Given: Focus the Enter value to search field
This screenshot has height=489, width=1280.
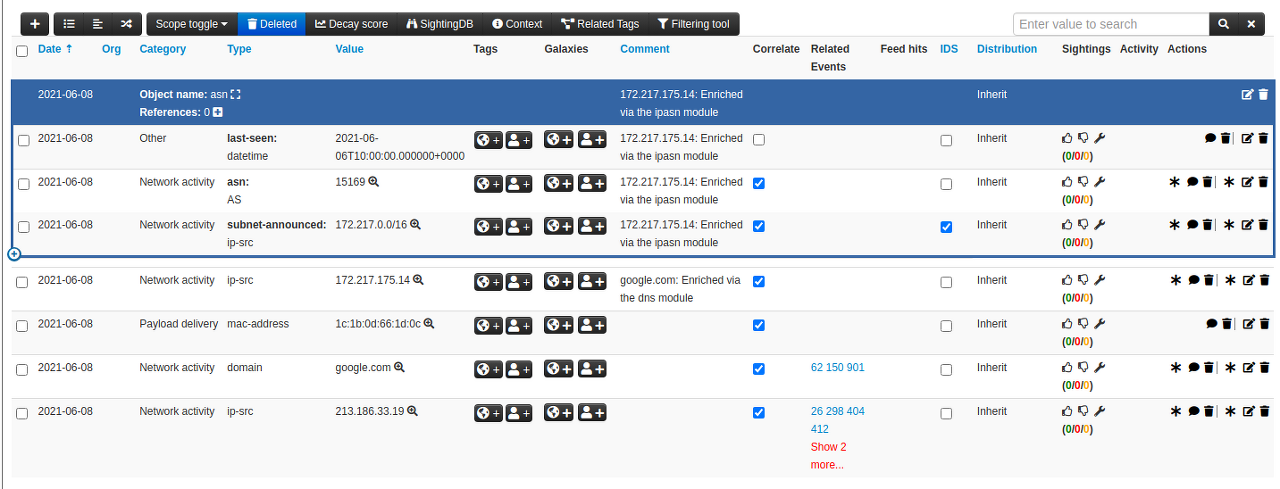Looking at the screenshot, I should [x=1111, y=24].
